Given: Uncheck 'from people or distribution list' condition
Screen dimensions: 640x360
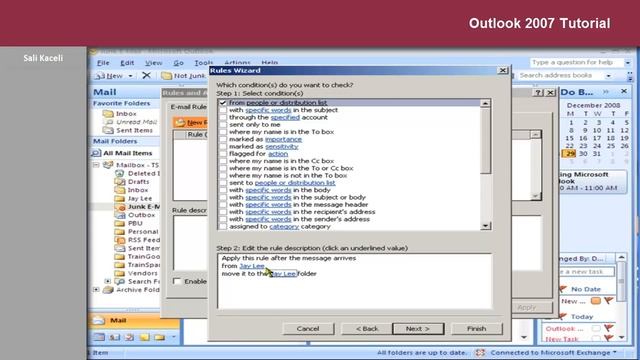Looking at the screenshot, I should coord(223,103).
